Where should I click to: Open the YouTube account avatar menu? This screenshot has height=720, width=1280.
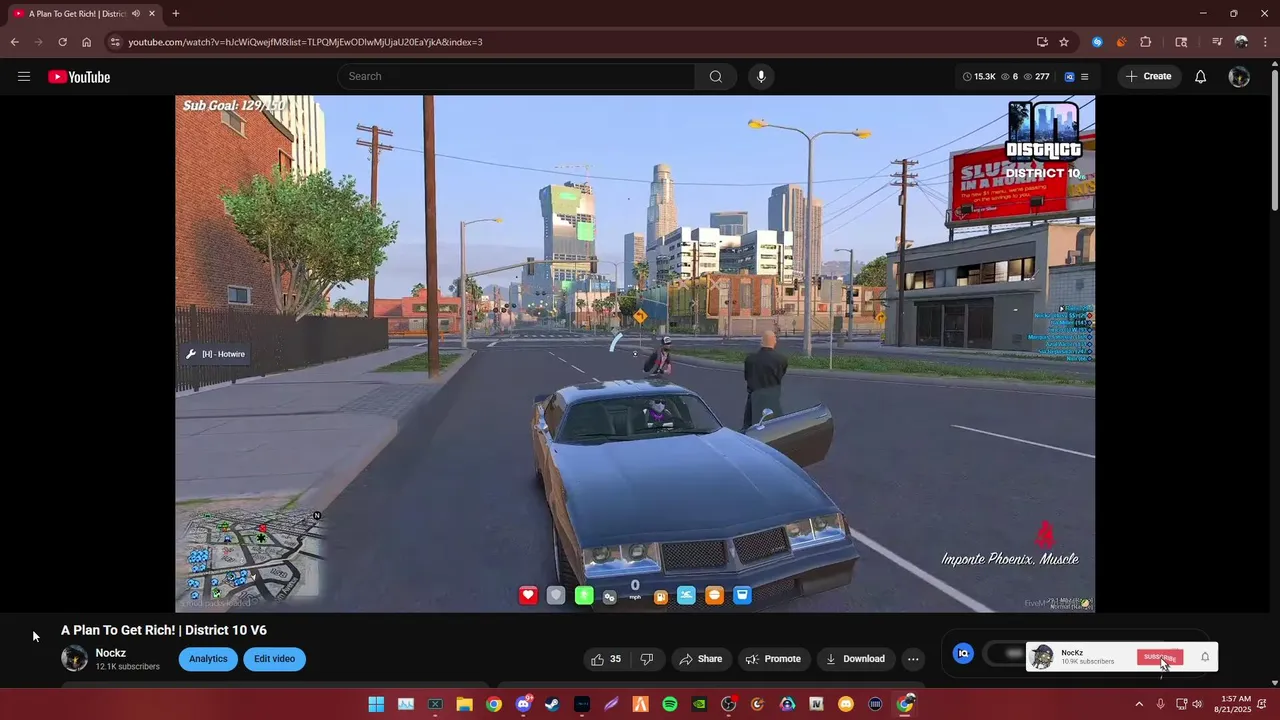(x=1239, y=77)
